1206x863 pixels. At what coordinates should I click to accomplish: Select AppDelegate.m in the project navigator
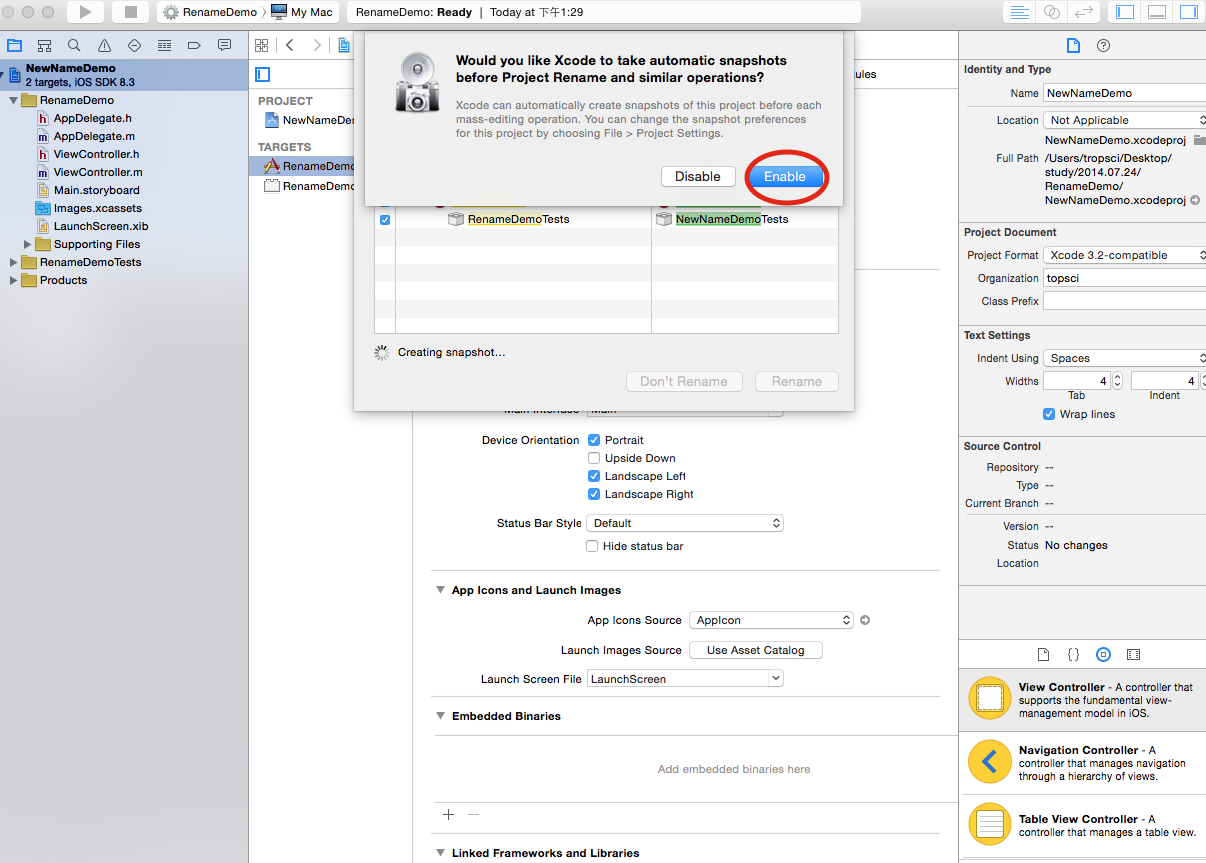pos(94,136)
